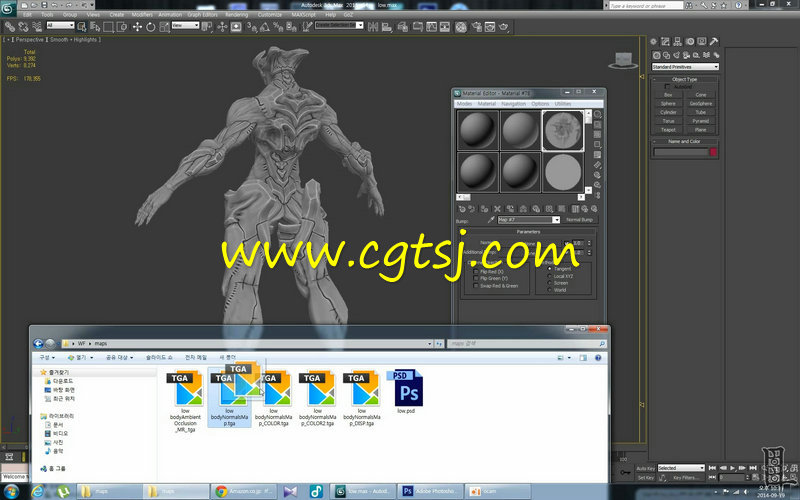This screenshot has width=800, height=500.
Task: Open Render Setup from main toolbar
Action: (476, 27)
